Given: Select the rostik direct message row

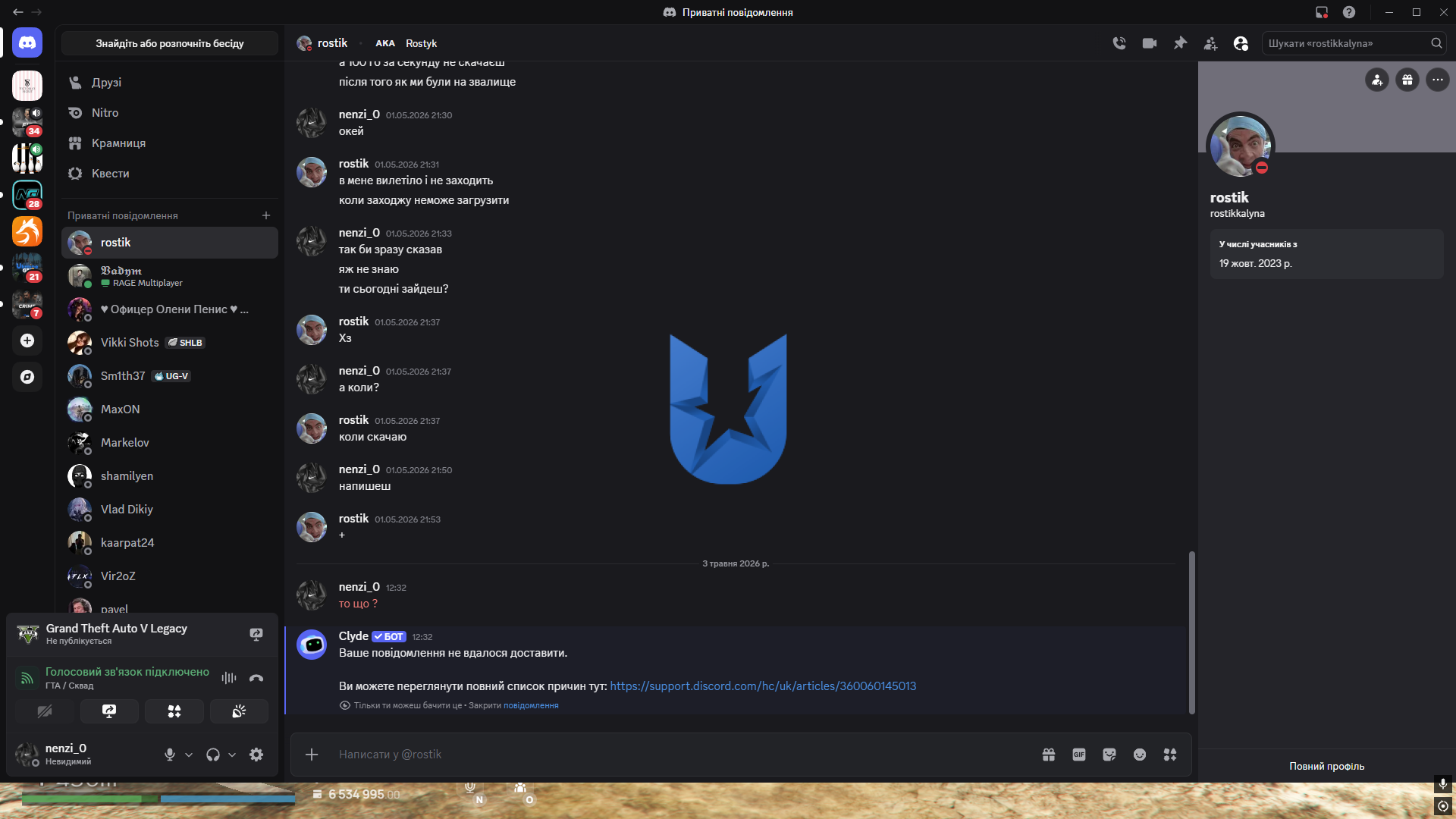Looking at the screenshot, I should [x=170, y=243].
